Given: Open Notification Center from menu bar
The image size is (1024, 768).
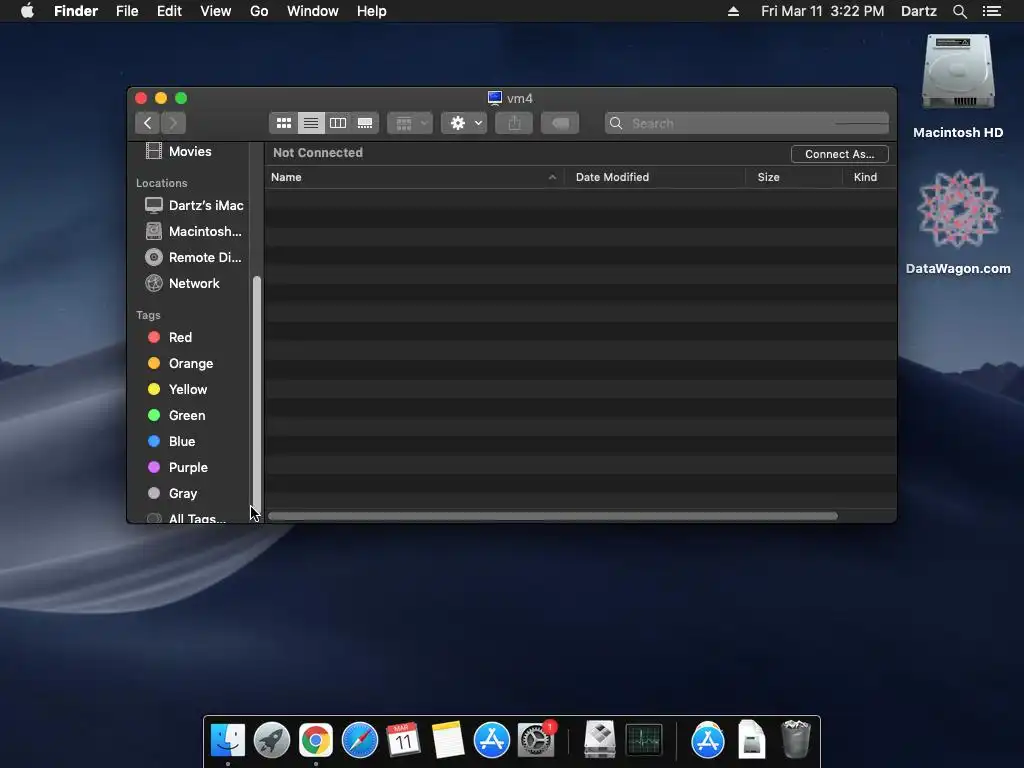Looking at the screenshot, I should (992, 11).
